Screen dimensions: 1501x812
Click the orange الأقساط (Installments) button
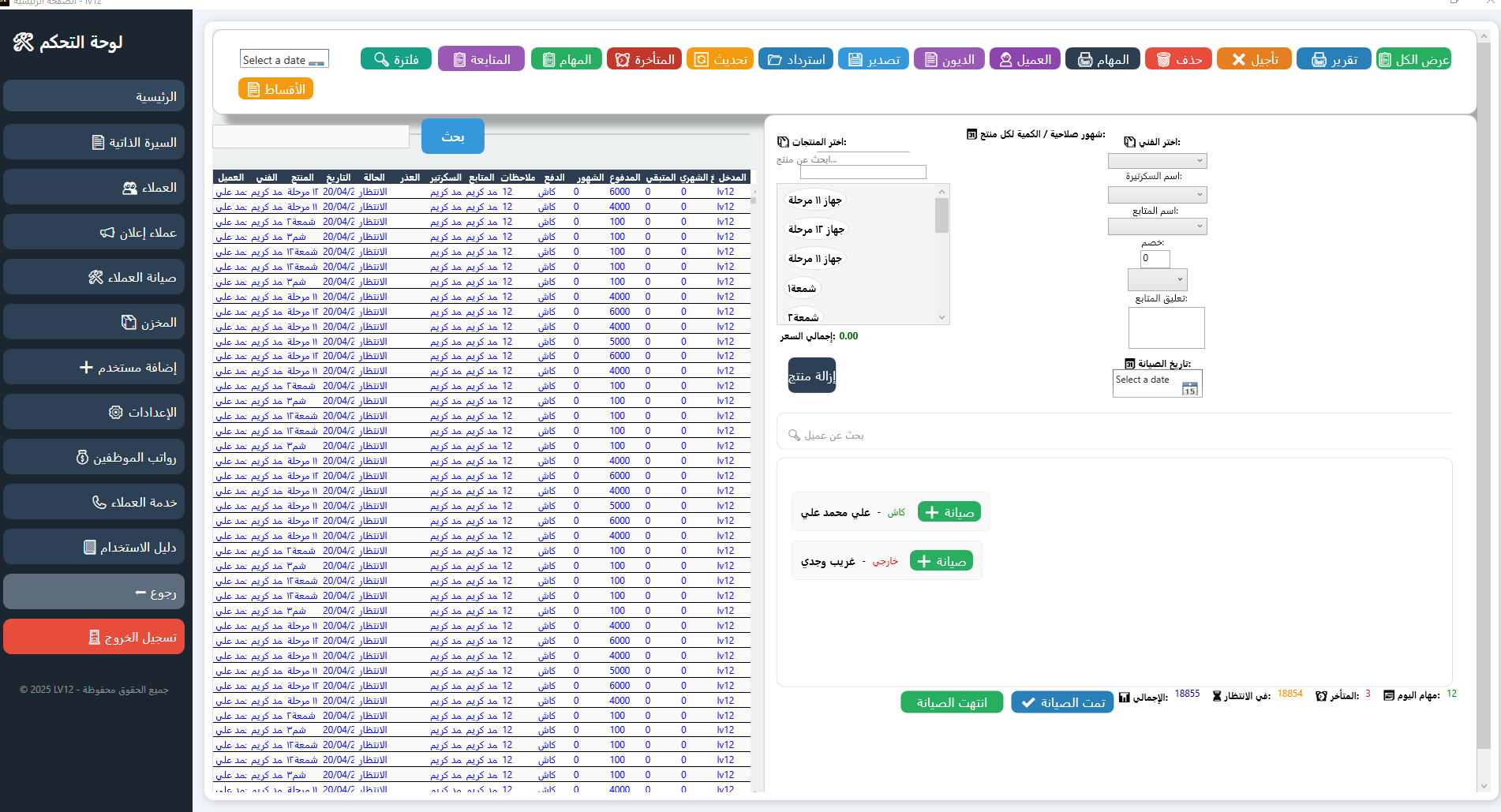coord(276,89)
